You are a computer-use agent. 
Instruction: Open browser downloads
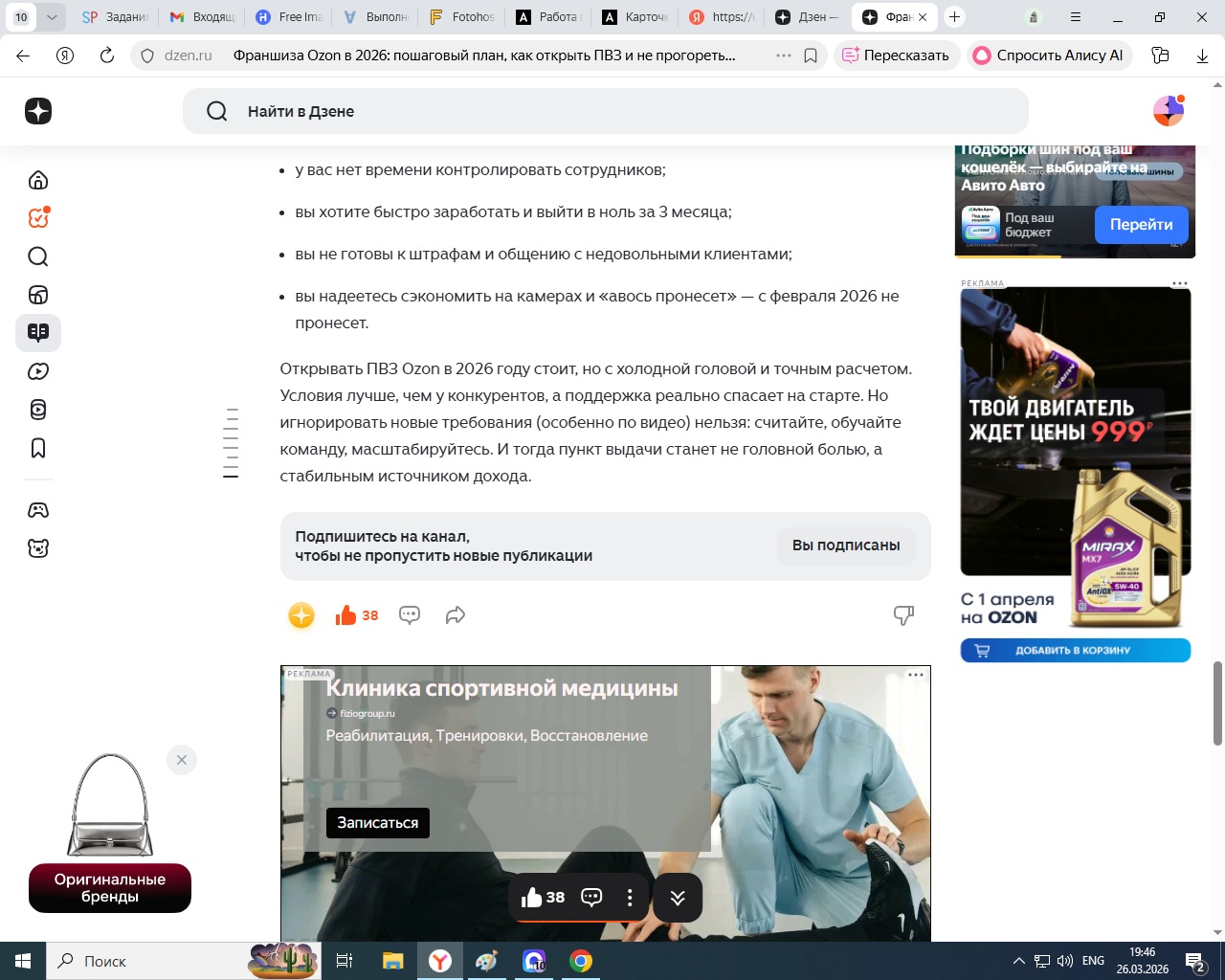click(x=1202, y=56)
